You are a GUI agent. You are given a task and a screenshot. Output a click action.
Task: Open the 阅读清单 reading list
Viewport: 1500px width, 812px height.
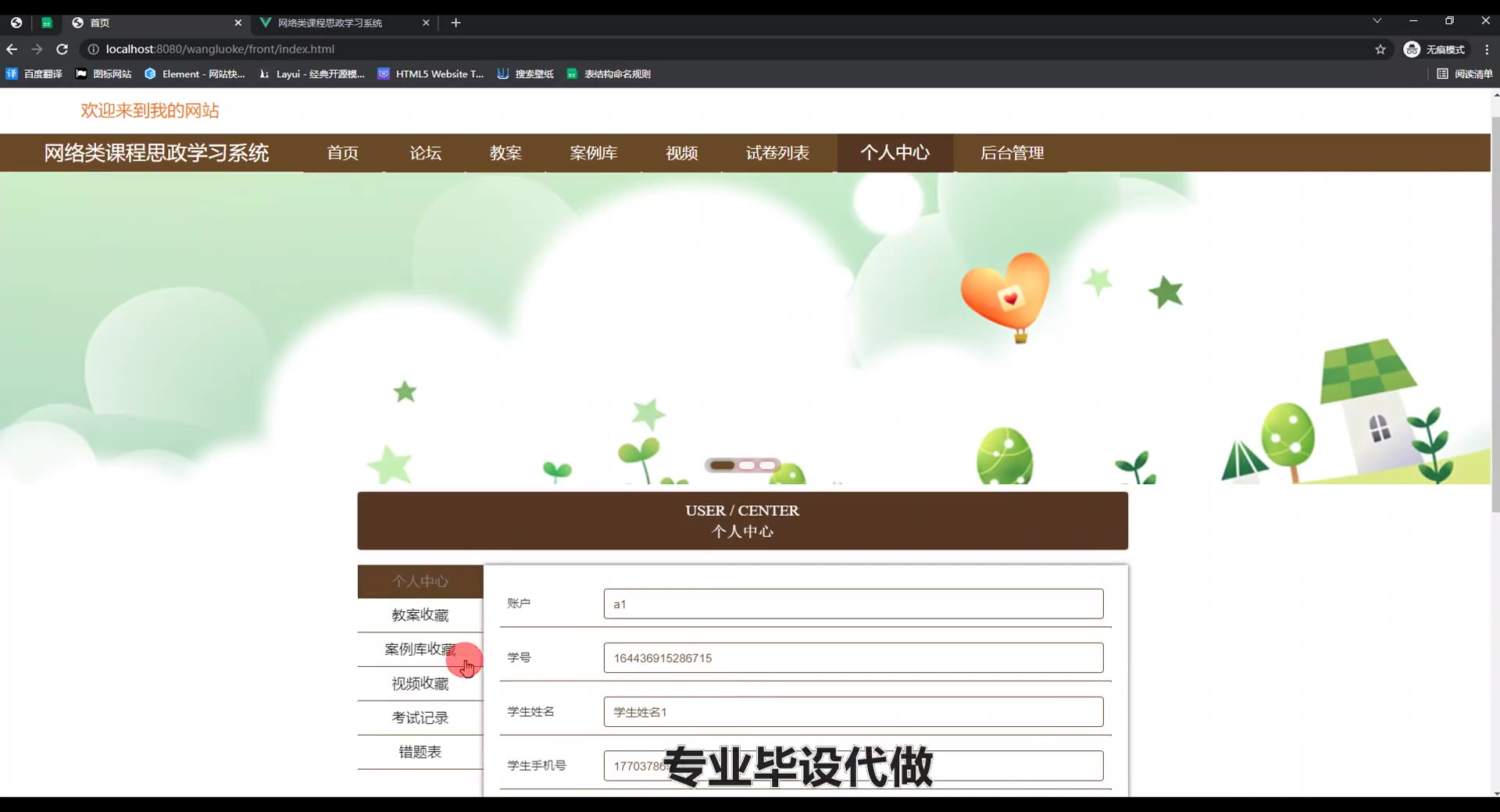[1465, 73]
